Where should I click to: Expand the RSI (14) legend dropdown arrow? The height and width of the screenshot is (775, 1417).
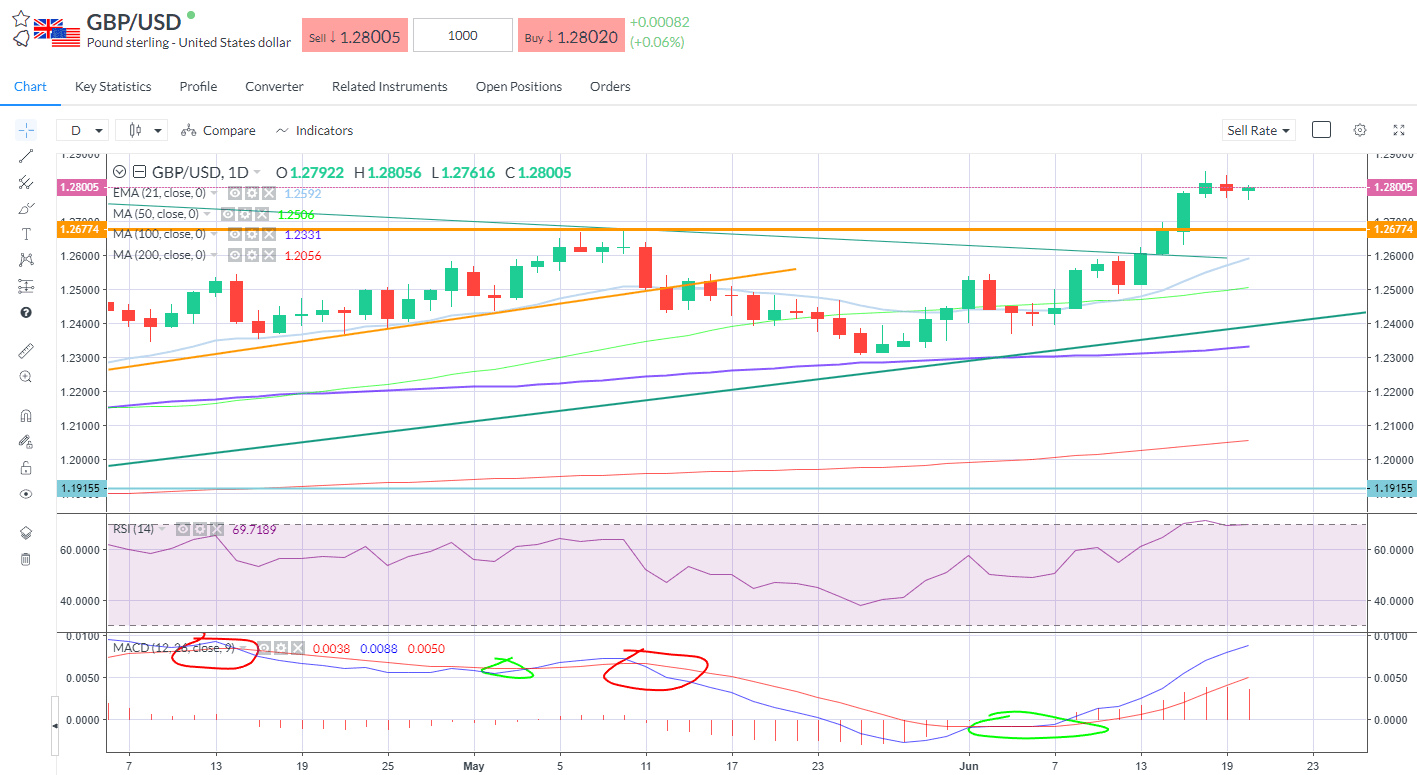162,529
